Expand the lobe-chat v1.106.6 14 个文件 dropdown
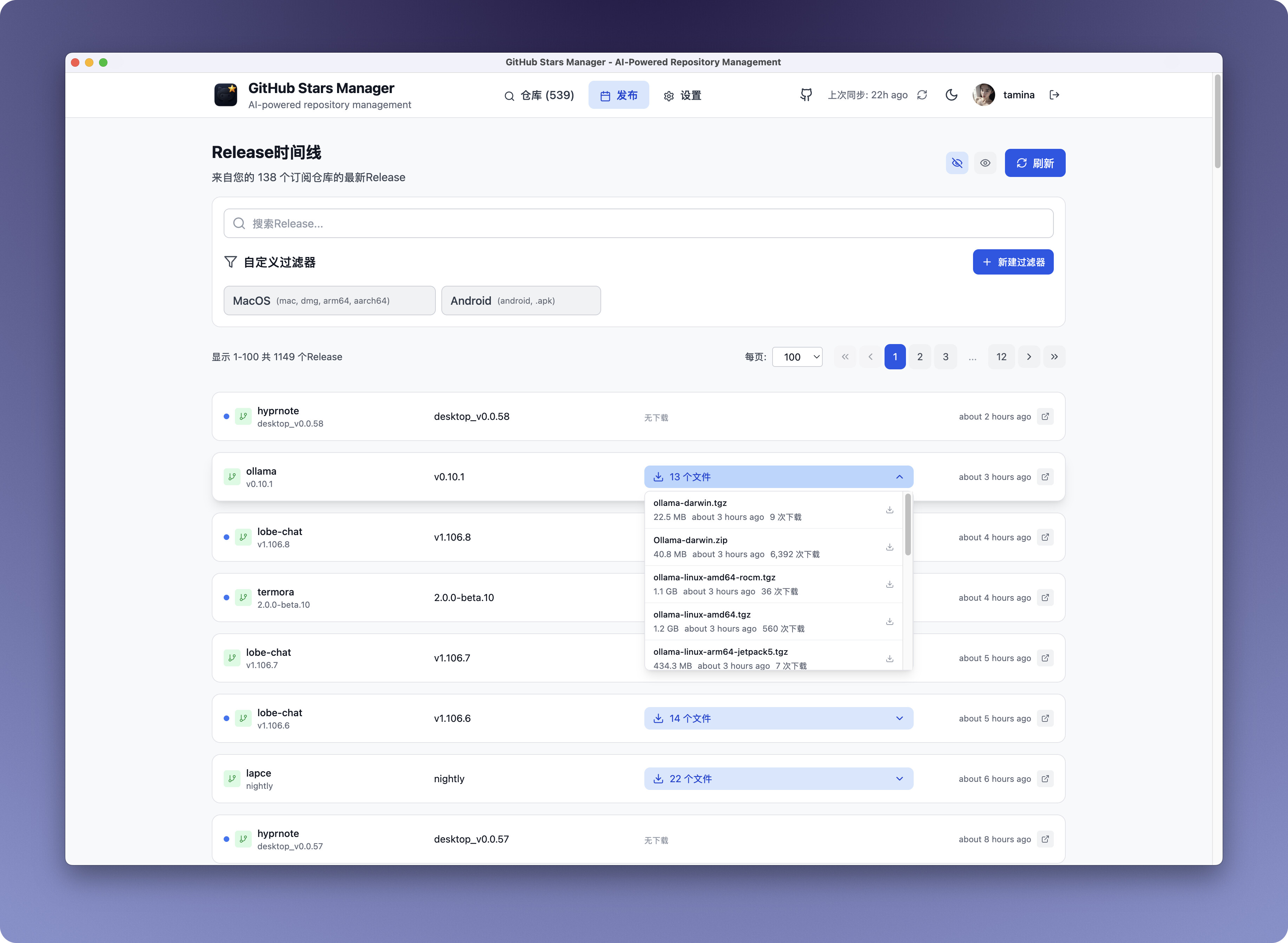Screen dimensions: 1288x943 pos(778,718)
